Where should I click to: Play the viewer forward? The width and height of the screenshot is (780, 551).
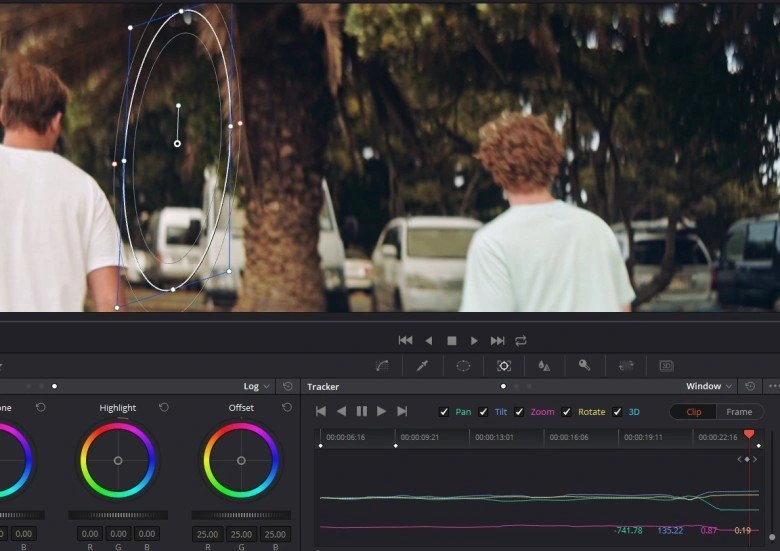tap(474, 341)
